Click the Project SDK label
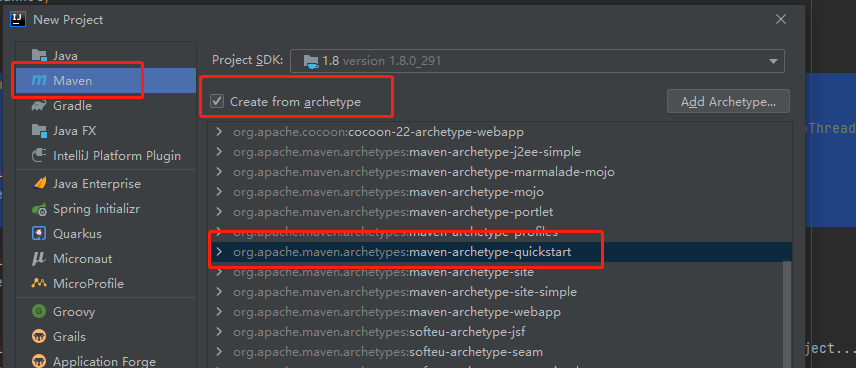The image size is (856, 368). tap(247, 60)
